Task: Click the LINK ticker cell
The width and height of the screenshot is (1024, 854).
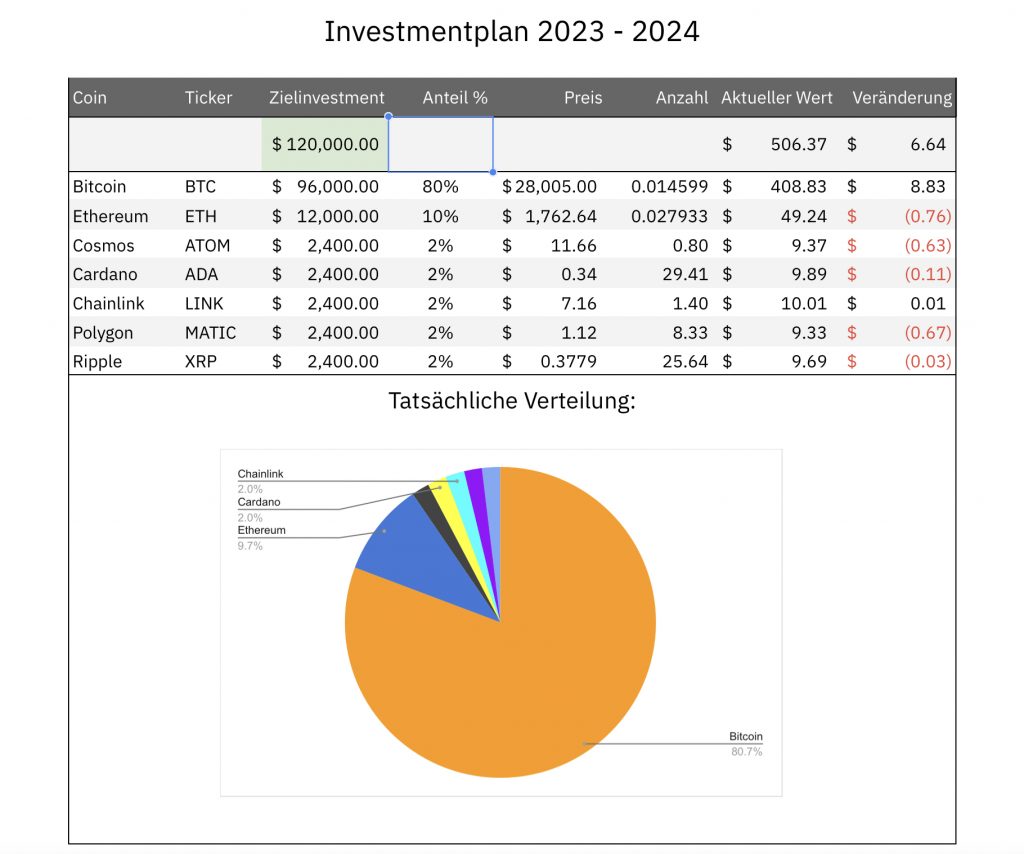Action: tap(204, 304)
